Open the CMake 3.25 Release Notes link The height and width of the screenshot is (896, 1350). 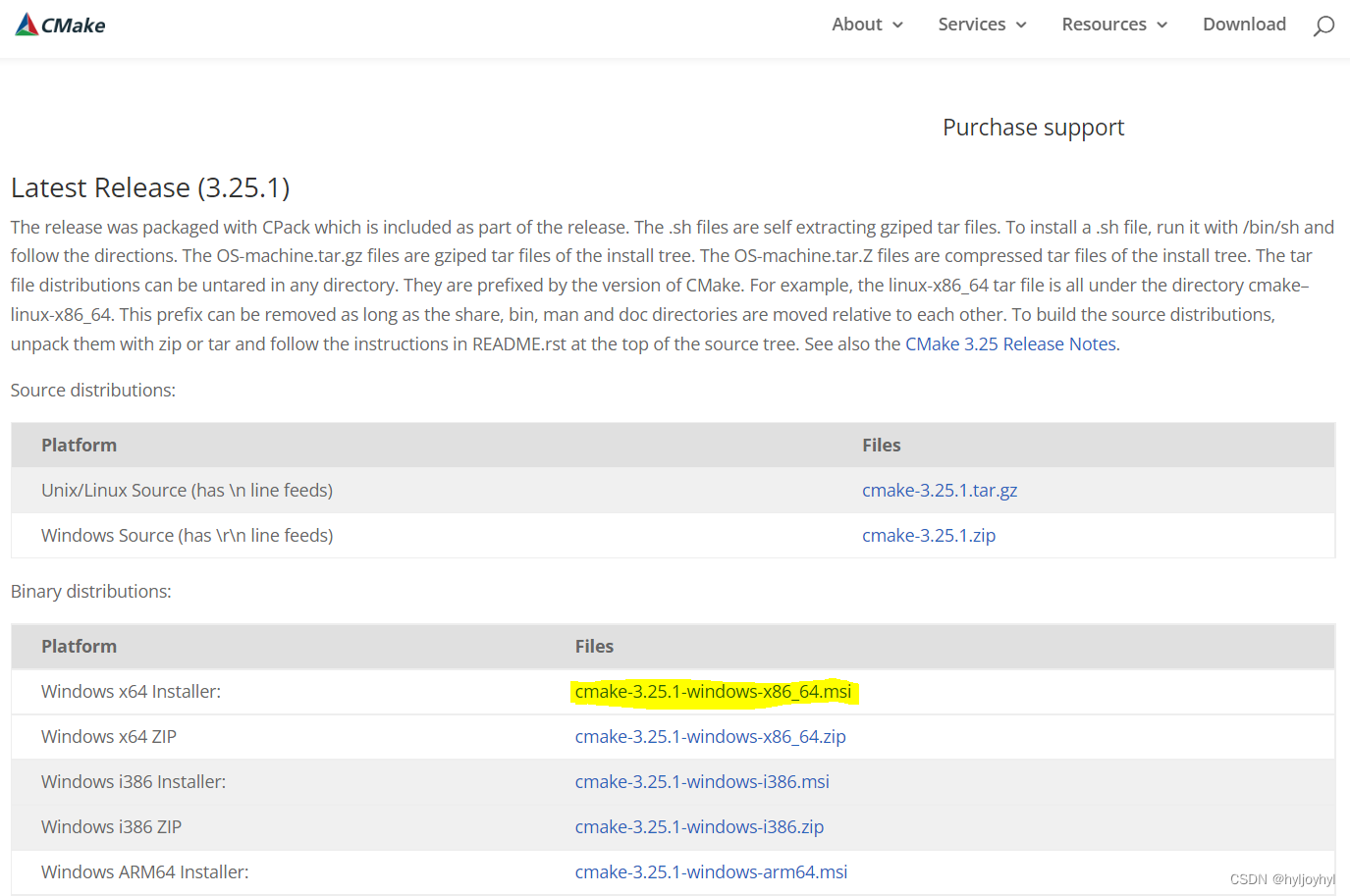[x=1010, y=344]
